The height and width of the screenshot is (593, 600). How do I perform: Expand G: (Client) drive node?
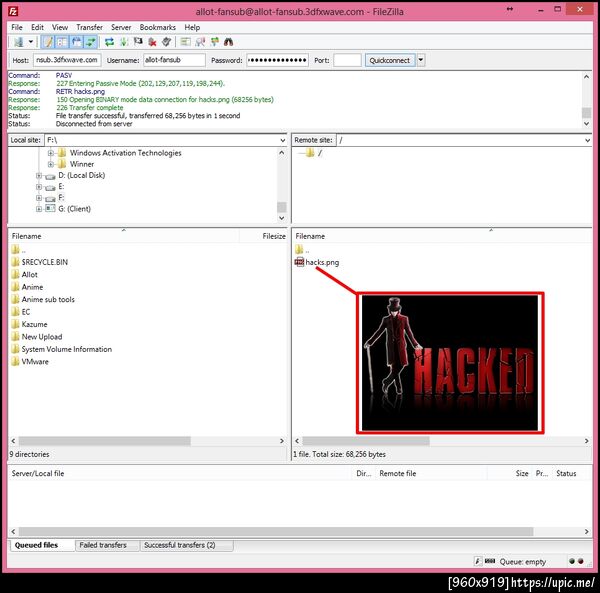point(39,209)
